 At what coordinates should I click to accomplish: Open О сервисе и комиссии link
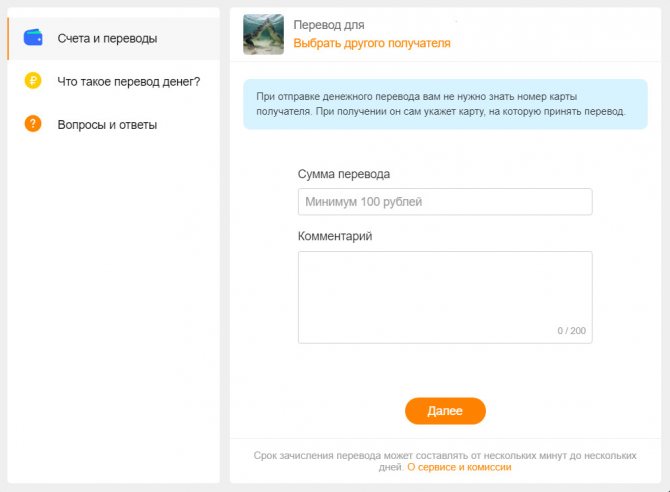pos(459,467)
